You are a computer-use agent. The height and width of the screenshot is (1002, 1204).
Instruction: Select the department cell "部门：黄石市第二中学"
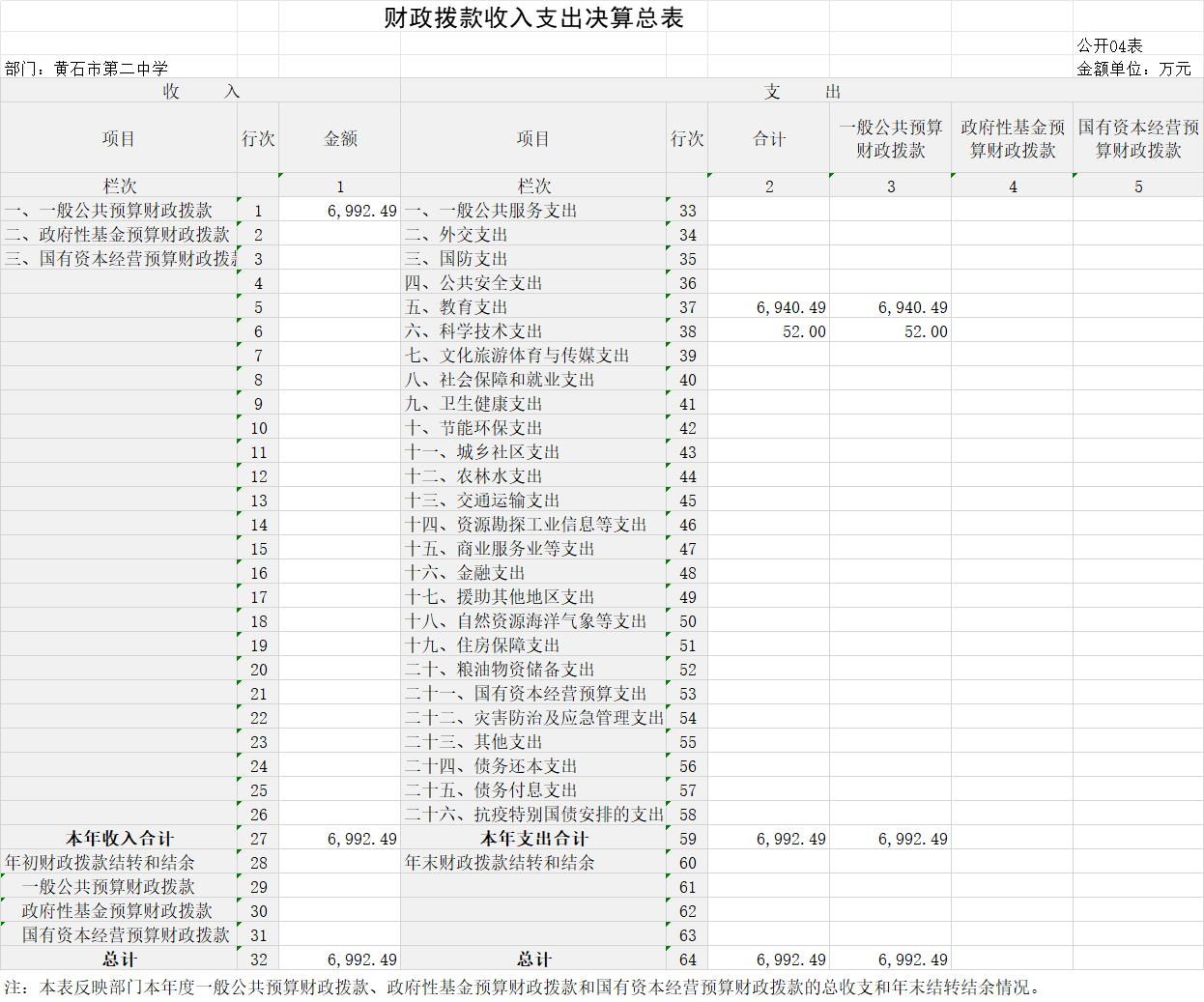click(87, 69)
